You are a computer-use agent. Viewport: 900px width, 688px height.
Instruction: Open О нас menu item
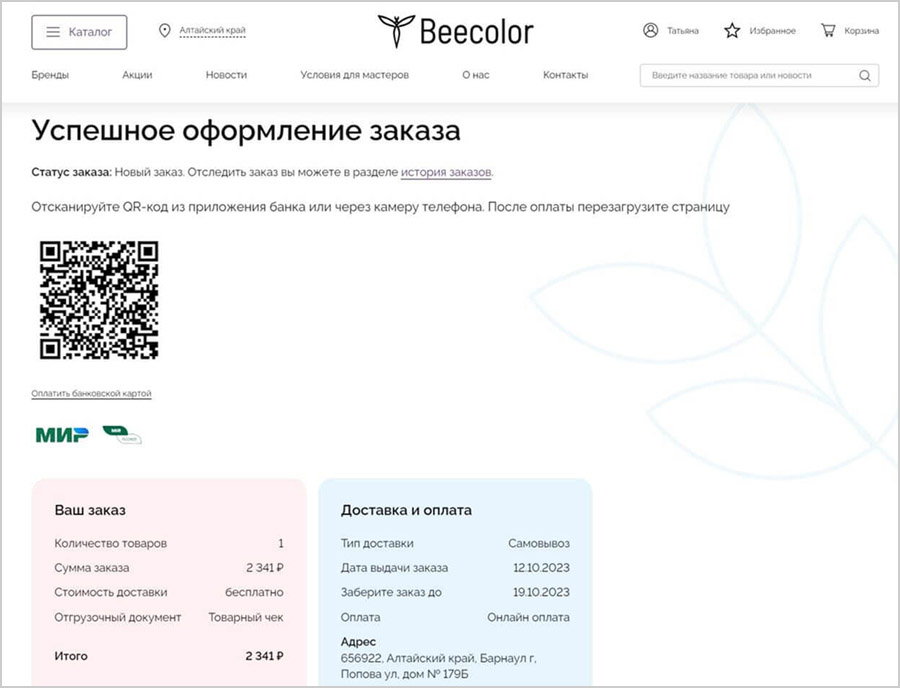point(476,75)
